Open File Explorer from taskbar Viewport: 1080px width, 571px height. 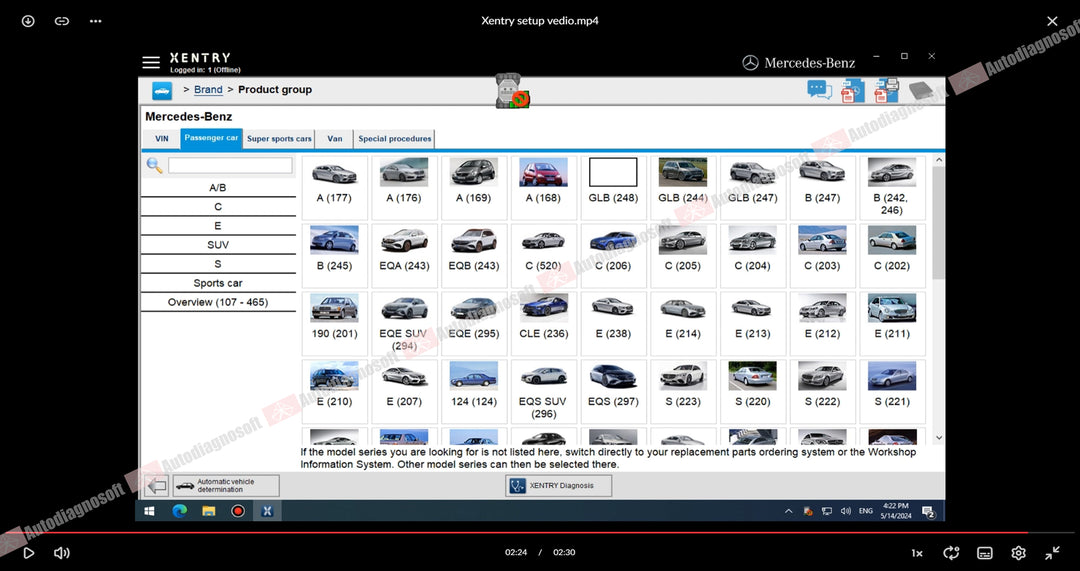[x=209, y=511]
